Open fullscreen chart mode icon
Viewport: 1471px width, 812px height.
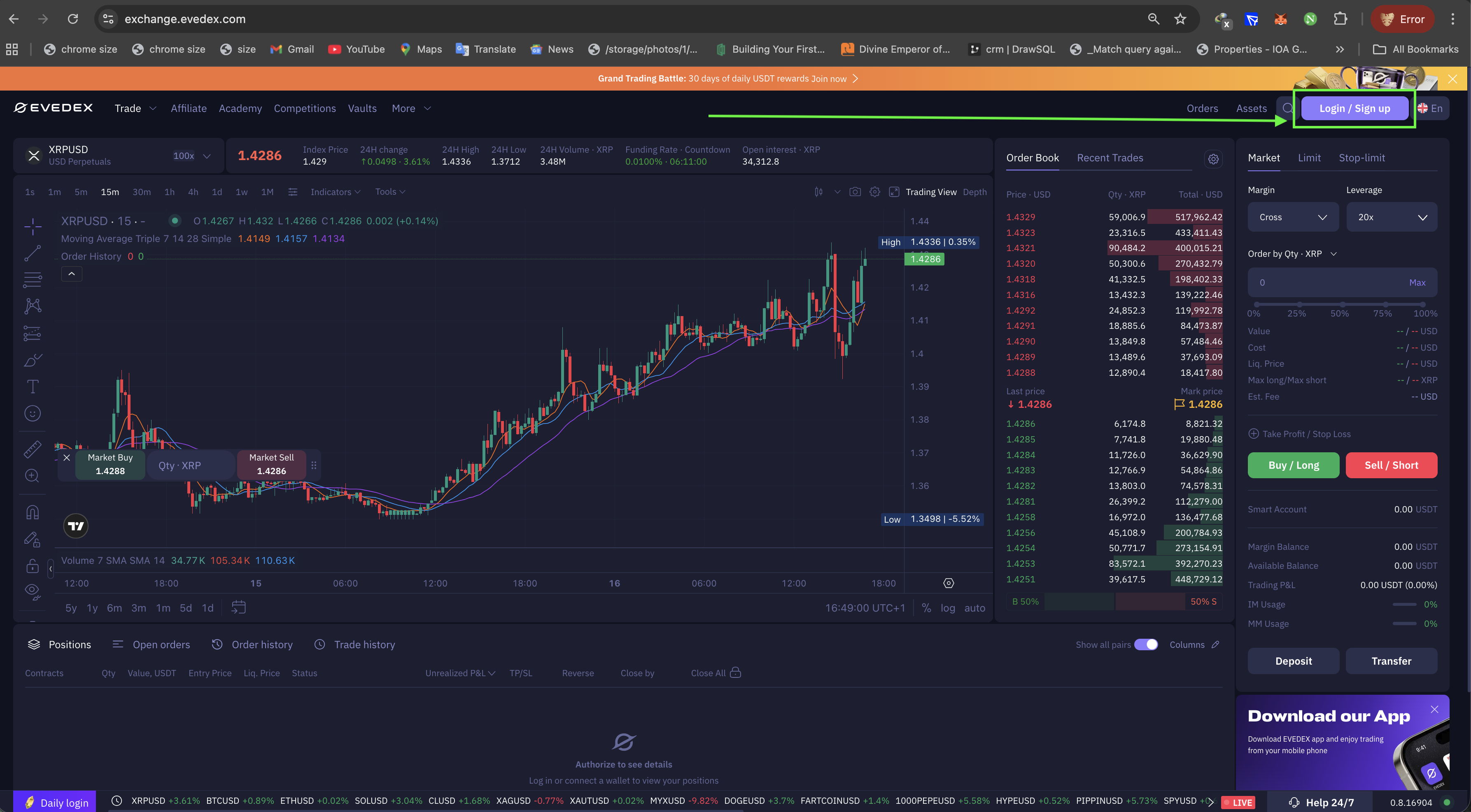click(894, 192)
